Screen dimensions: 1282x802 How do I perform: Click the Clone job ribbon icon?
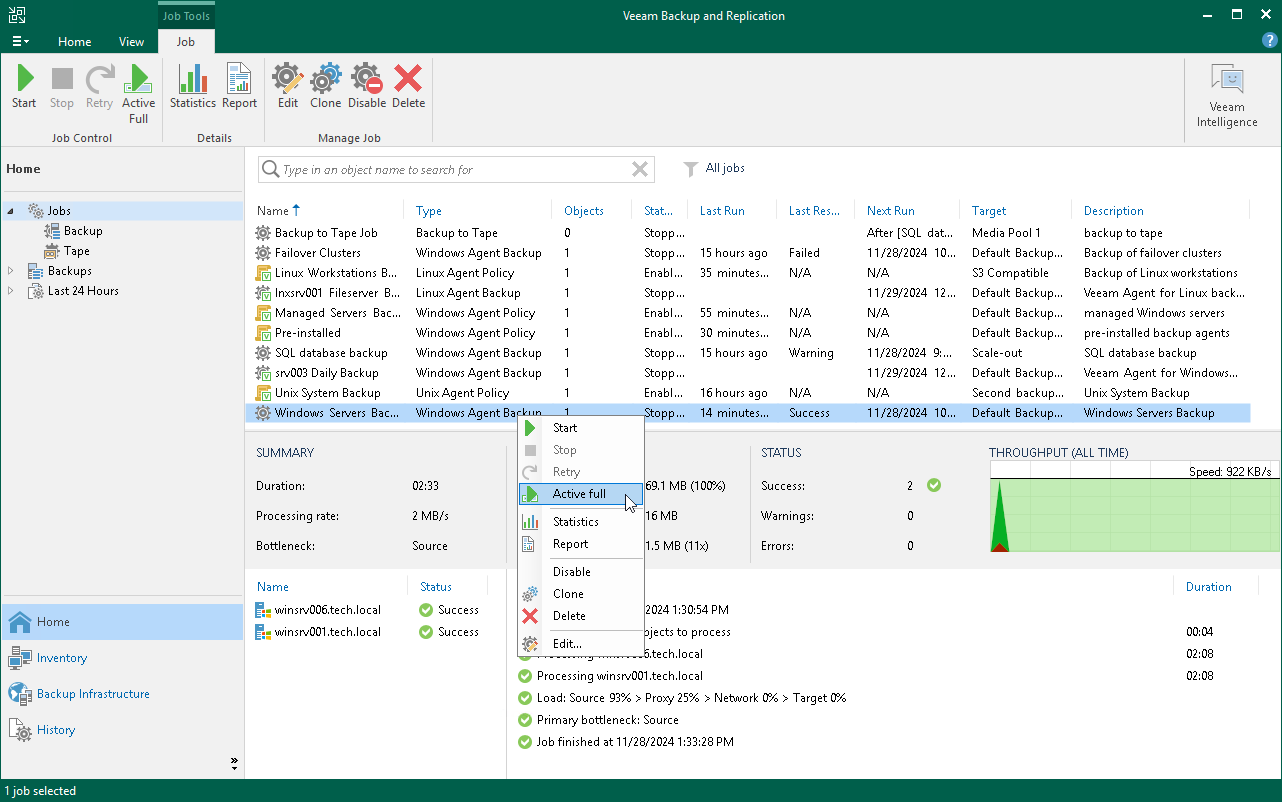[326, 79]
